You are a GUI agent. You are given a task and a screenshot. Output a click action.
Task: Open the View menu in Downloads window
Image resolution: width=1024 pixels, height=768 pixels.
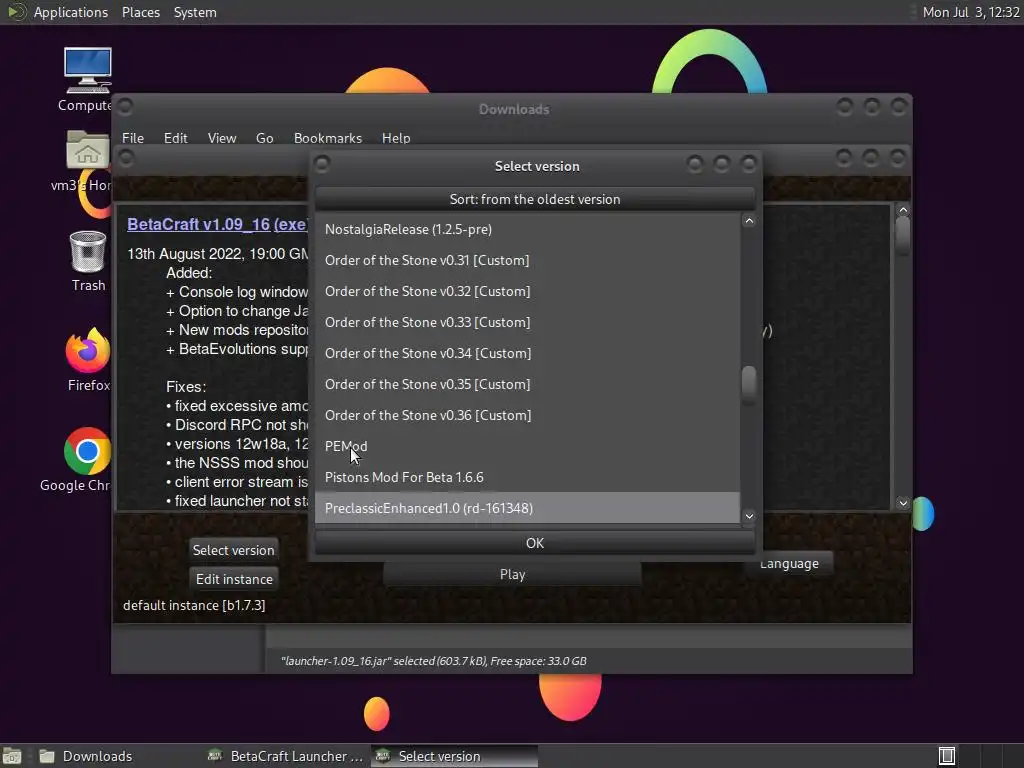tap(221, 138)
